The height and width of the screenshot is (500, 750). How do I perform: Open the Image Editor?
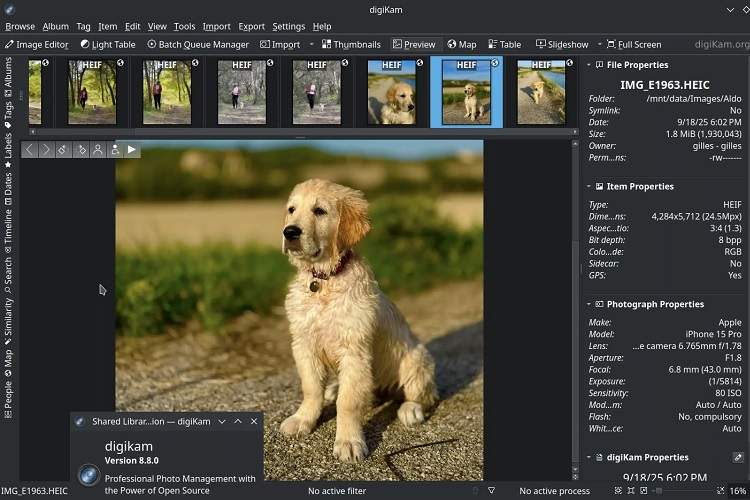[37, 44]
